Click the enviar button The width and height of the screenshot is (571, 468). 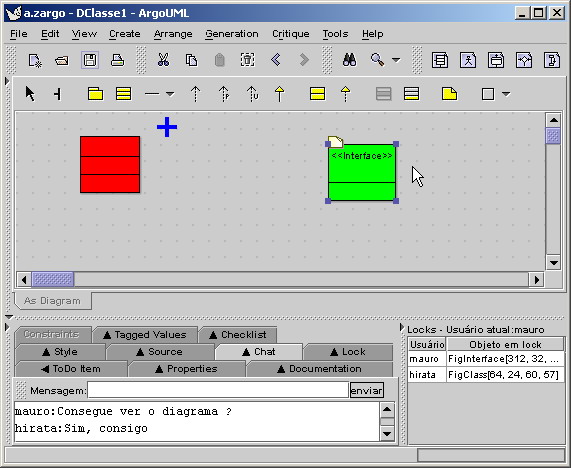(x=367, y=390)
